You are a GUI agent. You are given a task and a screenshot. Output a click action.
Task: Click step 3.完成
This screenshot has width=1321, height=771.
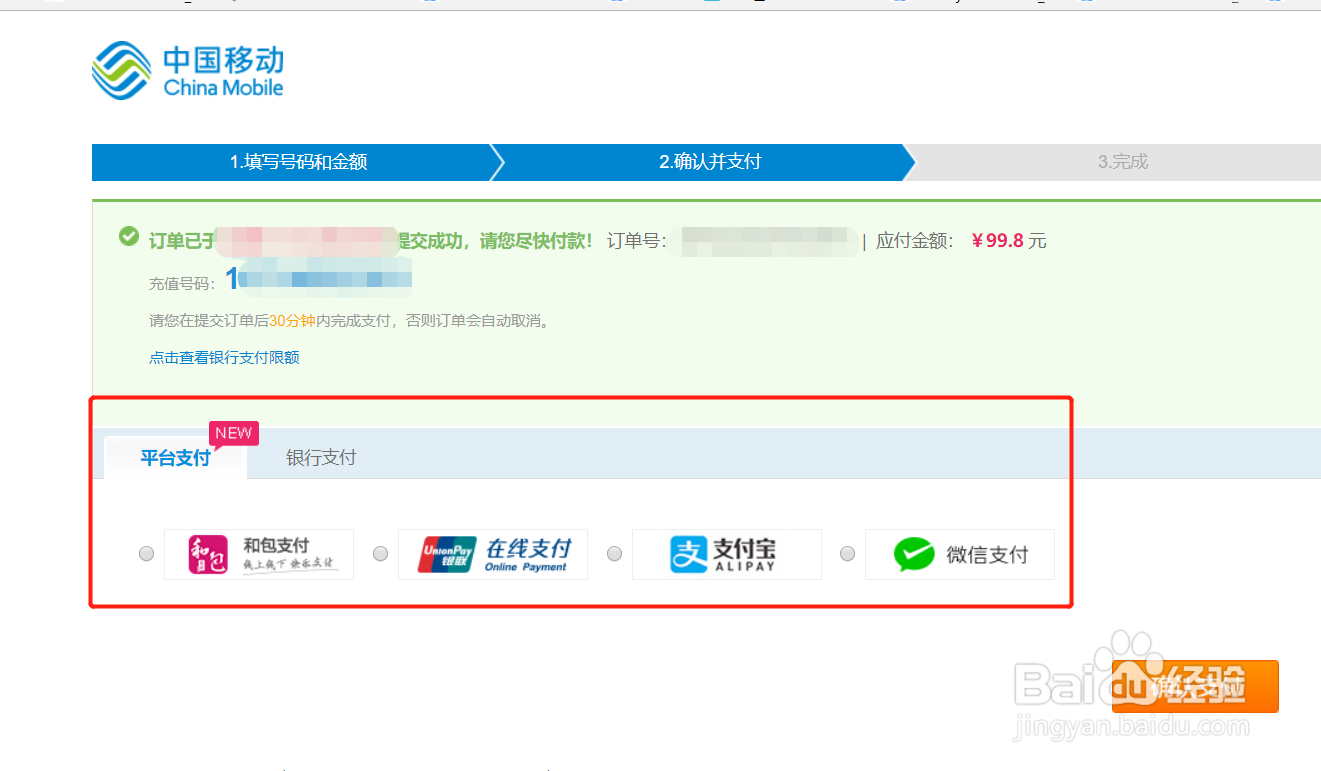click(x=1122, y=162)
